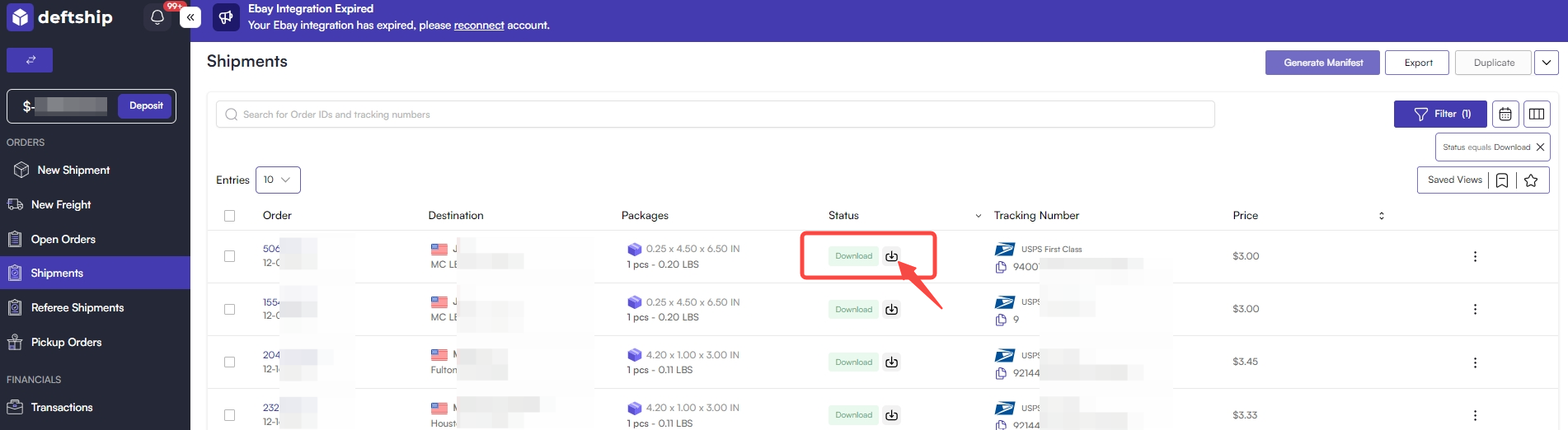This screenshot has height=430, width=1568.
Task: Go to Open Orders in sidebar
Action: tap(63, 239)
